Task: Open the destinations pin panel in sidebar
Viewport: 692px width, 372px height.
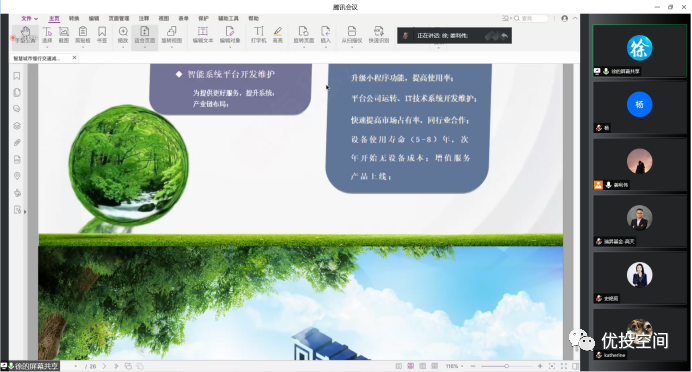Action: pos(17,176)
